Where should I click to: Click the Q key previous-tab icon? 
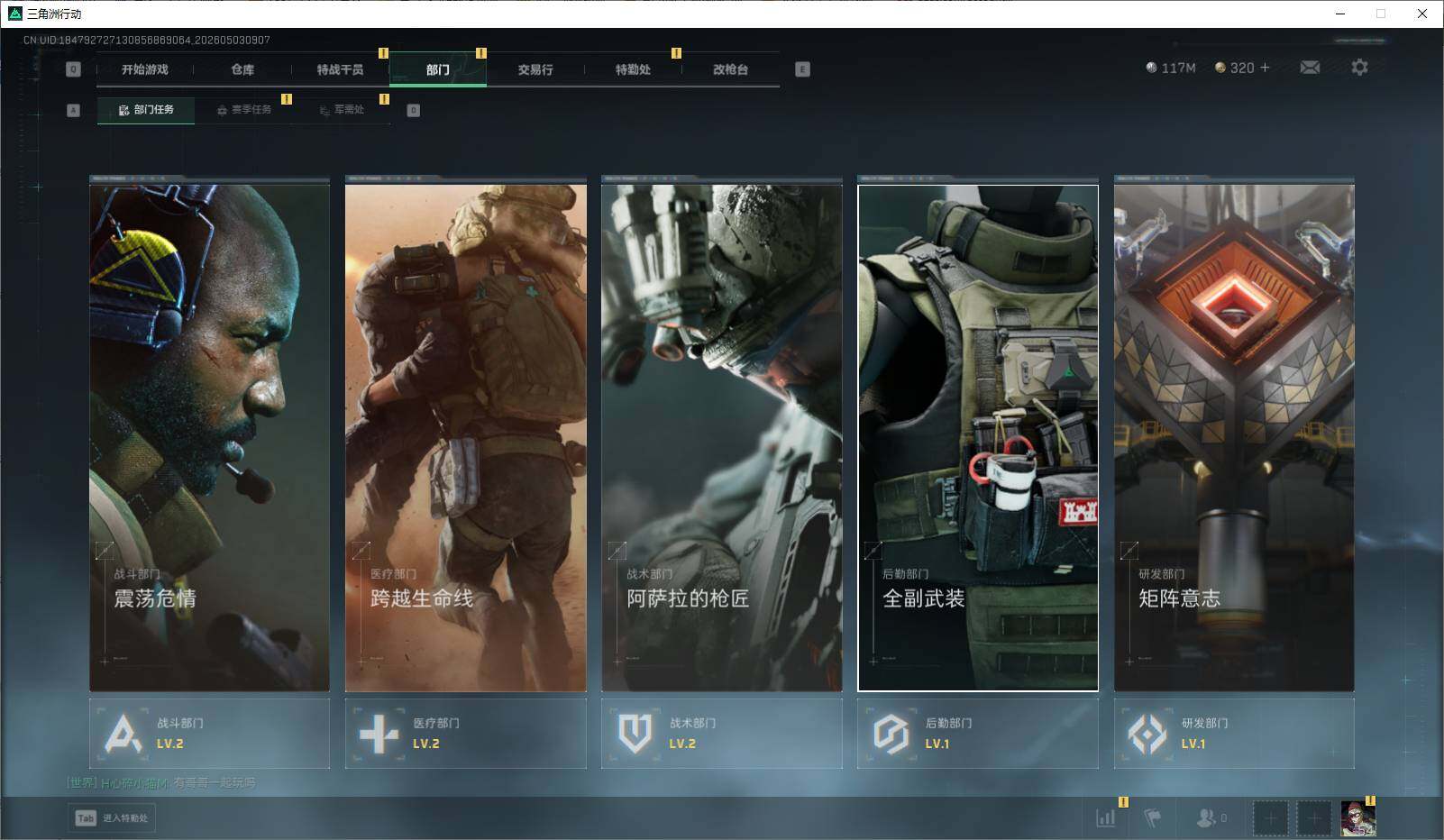coord(74,69)
